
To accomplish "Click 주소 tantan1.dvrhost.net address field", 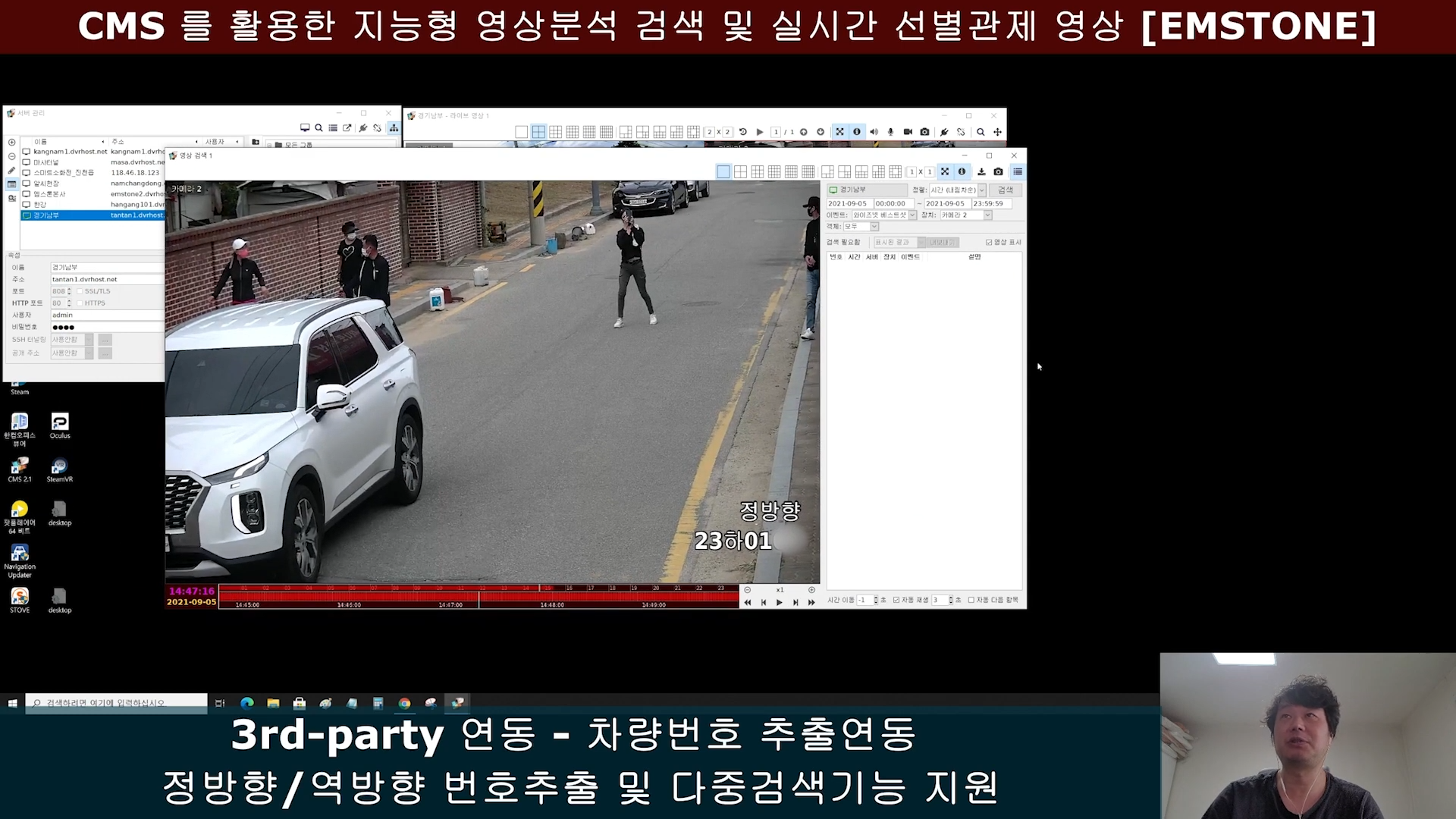I will click(x=107, y=280).
